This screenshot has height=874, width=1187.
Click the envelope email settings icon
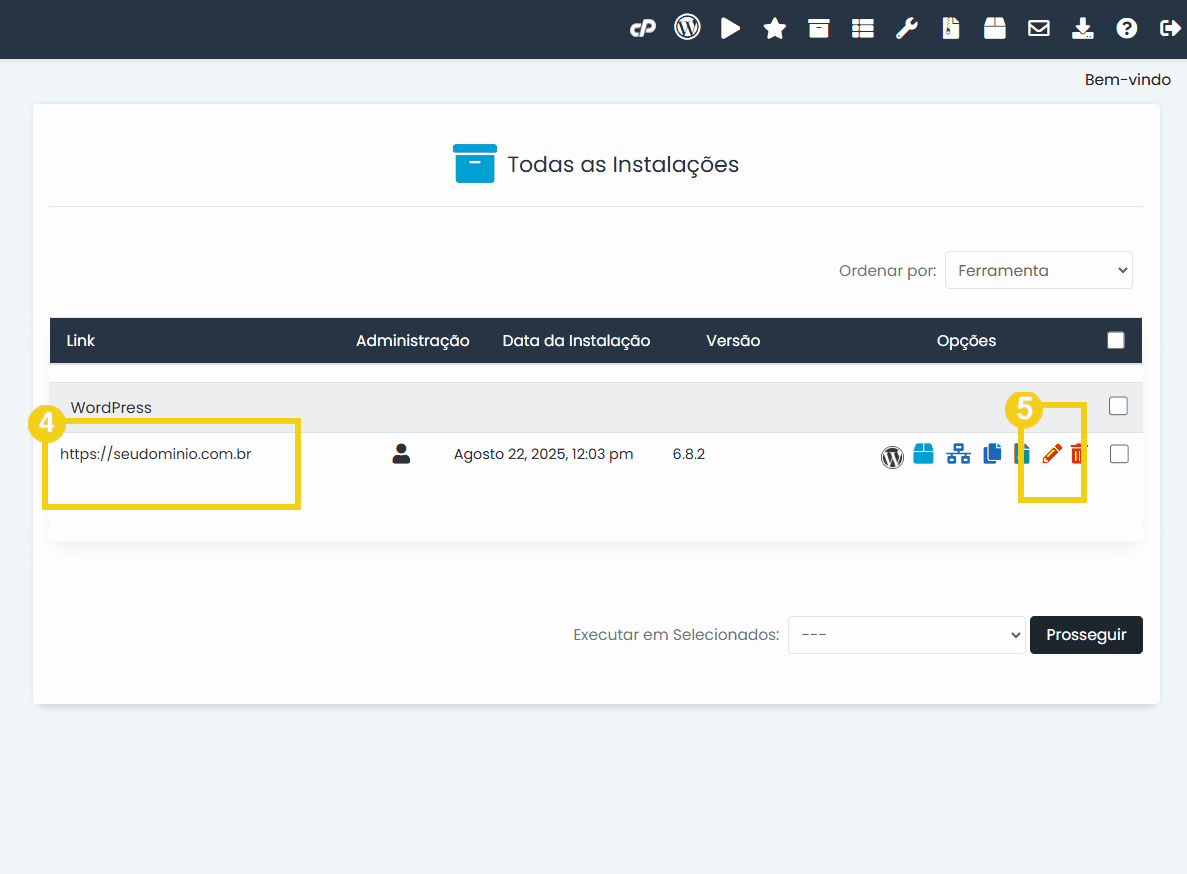tap(1039, 29)
